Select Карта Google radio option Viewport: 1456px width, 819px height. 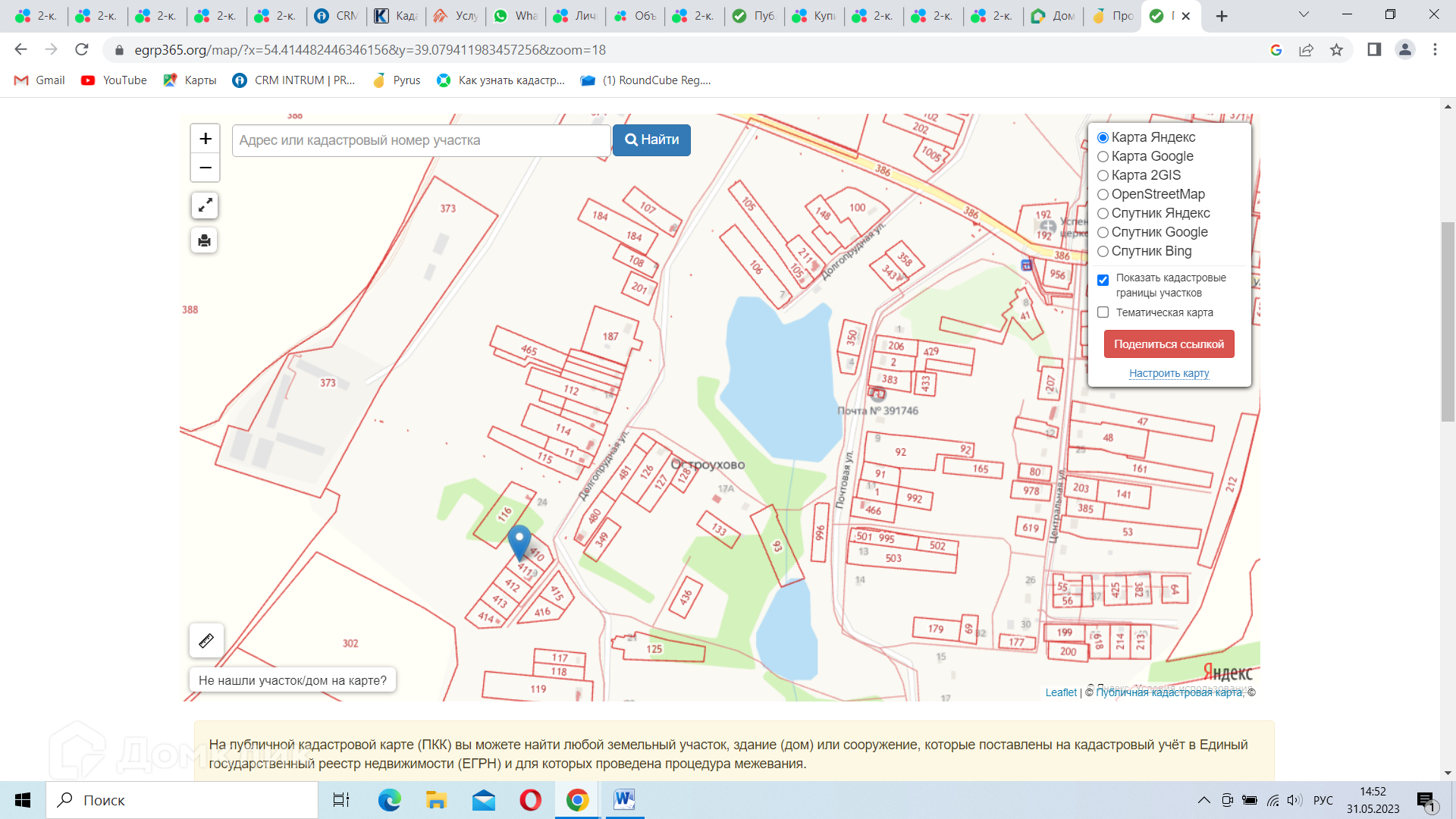pos(1103,157)
